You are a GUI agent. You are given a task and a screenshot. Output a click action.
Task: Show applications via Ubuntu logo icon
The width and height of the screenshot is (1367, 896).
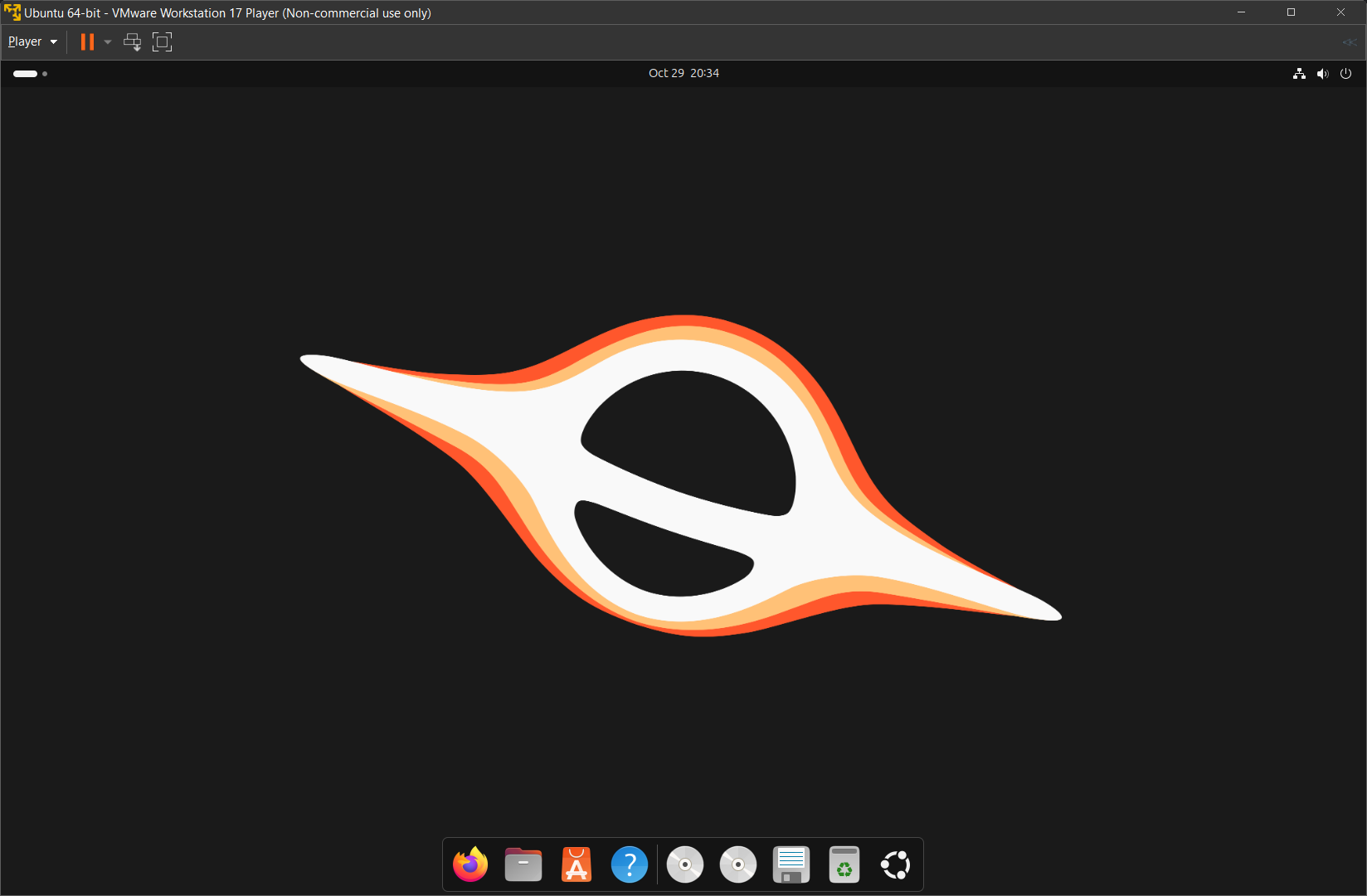click(x=896, y=864)
